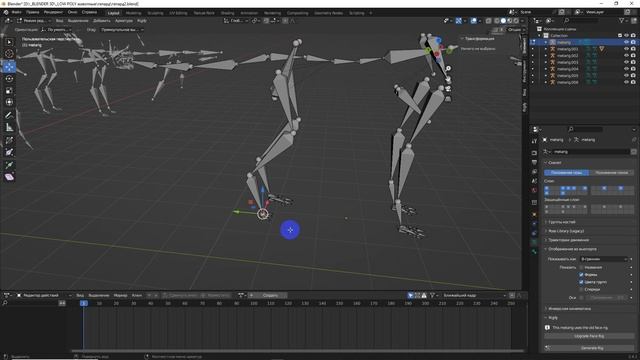Open the Help menu in top bar
This screenshot has width=640, height=360.
[89, 12]
